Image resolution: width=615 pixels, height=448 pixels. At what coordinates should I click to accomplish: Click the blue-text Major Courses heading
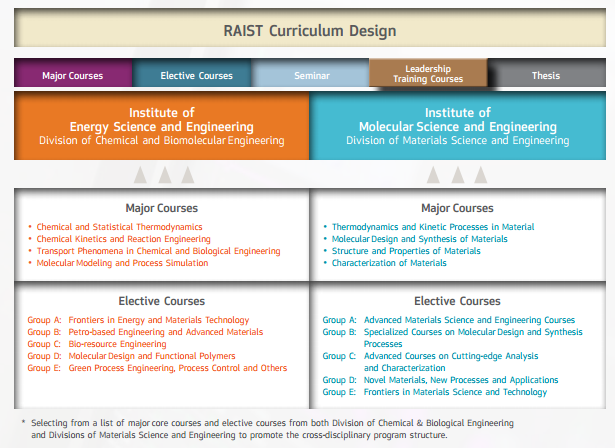(x=457, y=208)
